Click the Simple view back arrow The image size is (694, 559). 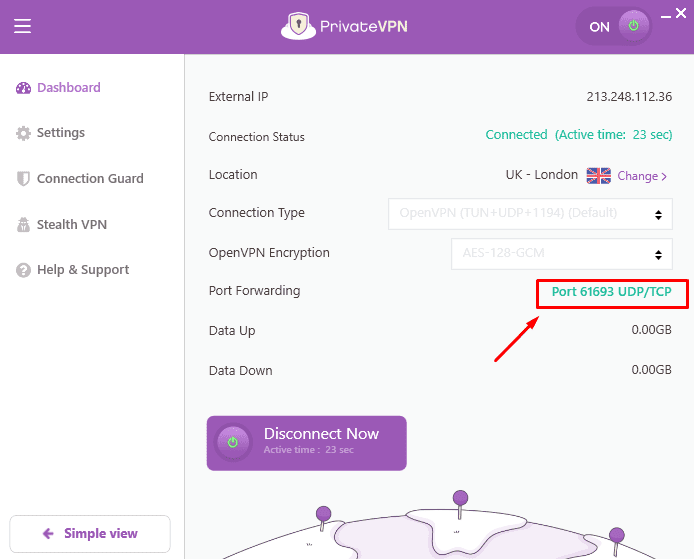[48, 533]
